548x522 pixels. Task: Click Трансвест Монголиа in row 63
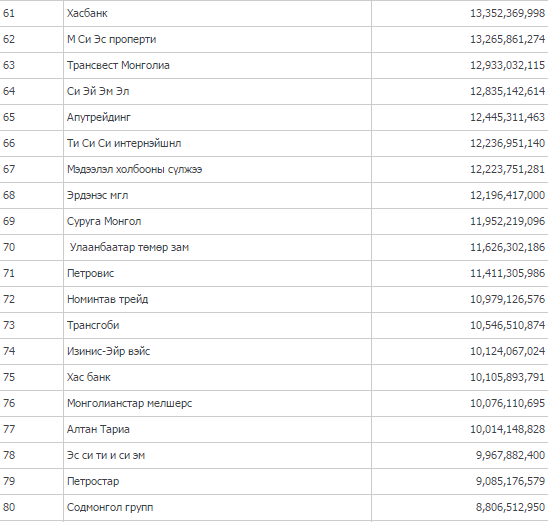(x=118, y=65)
